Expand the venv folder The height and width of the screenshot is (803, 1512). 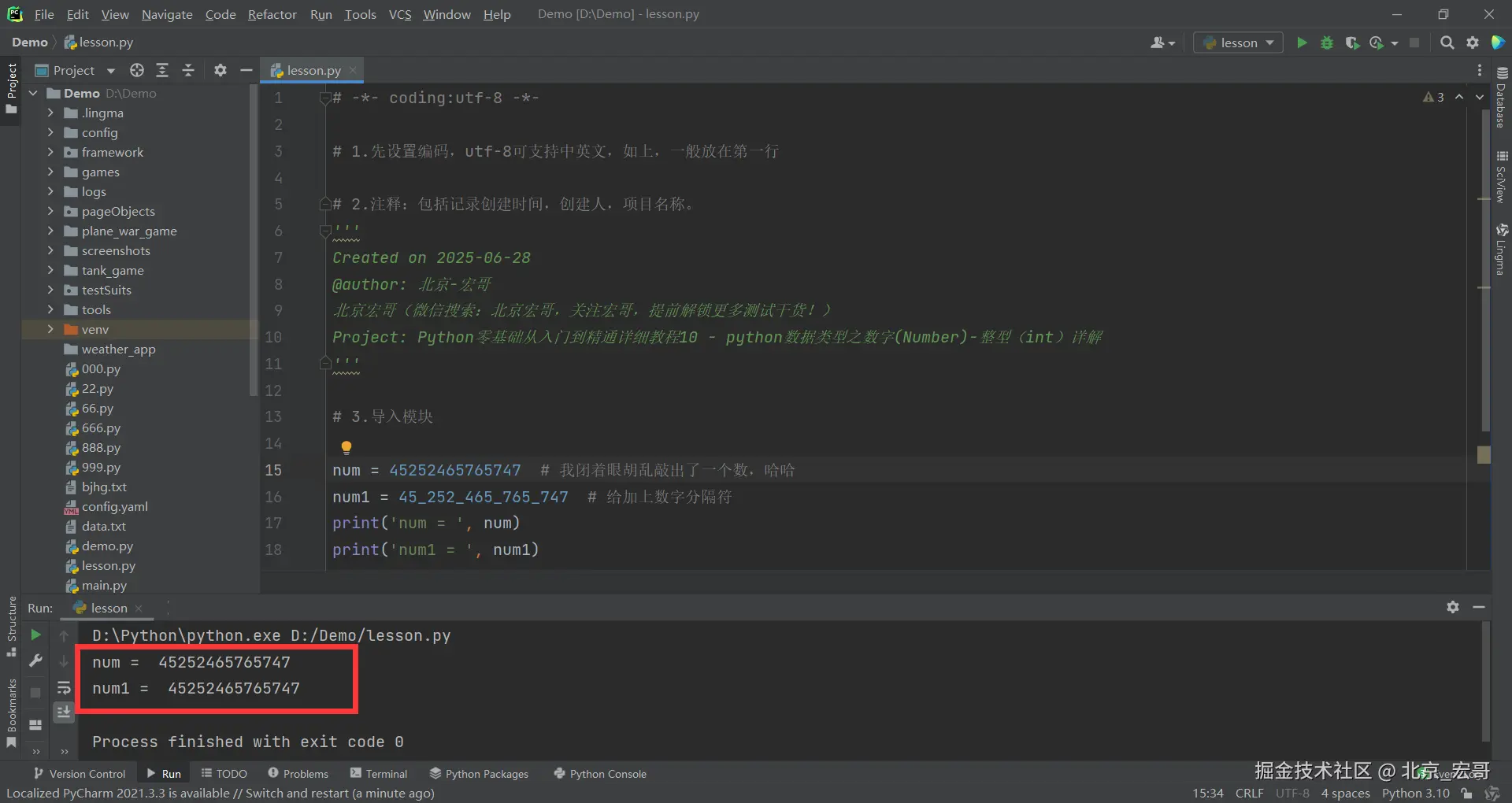(x=50, y=329)
